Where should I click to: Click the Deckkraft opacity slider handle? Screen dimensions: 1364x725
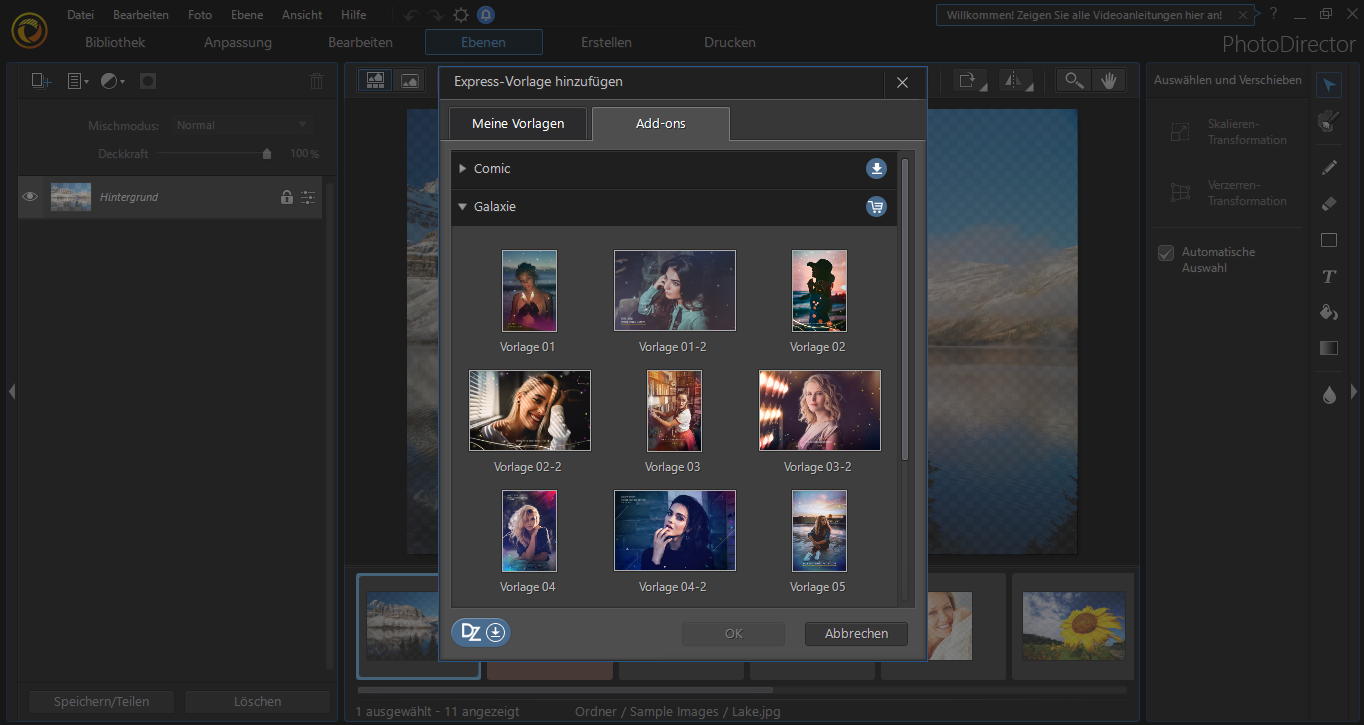pyautogui.click(x=266, y=154)
